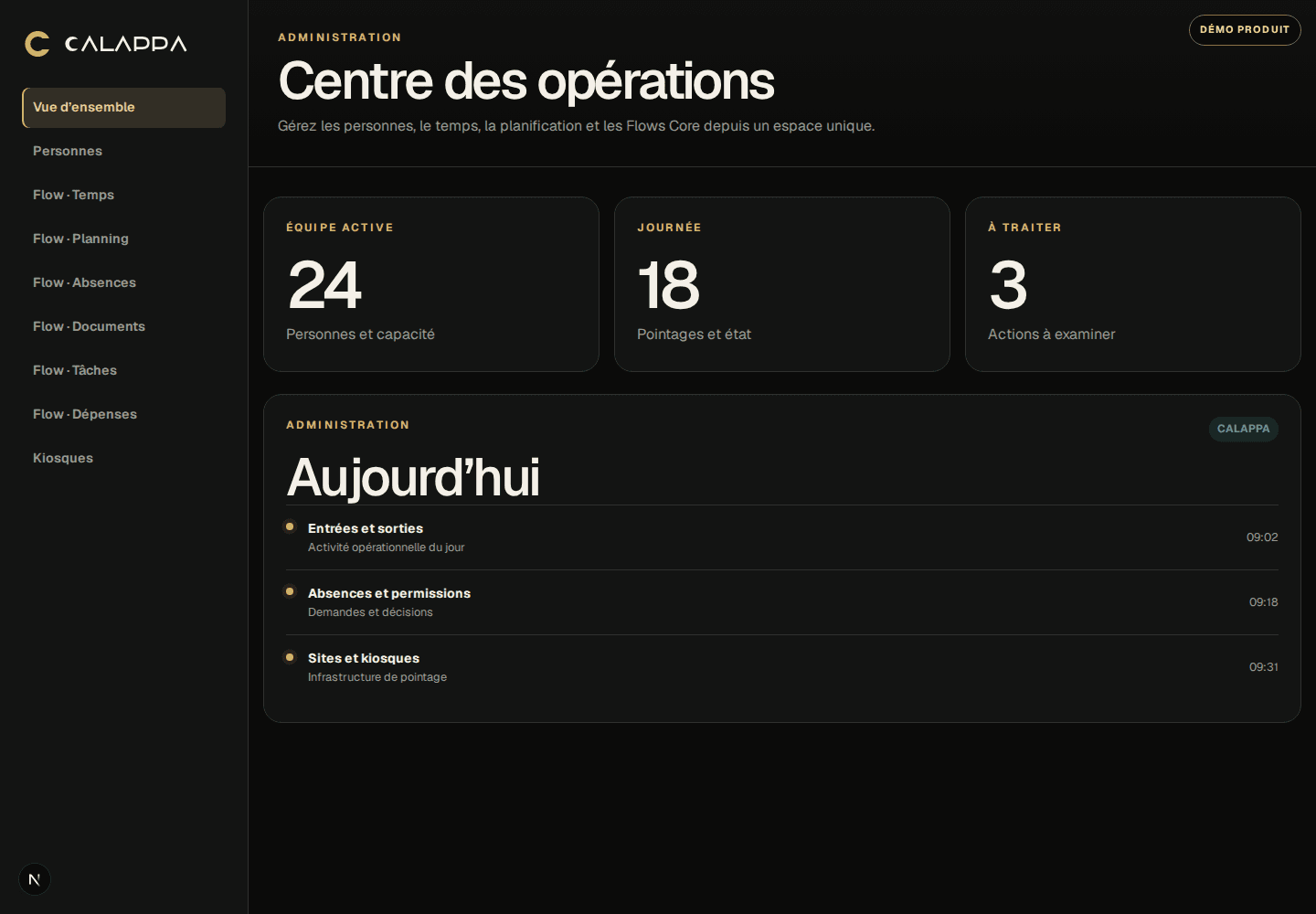Screen dimensions: 1316x914
Task: Go to the Kiosques section
Action: [x=124, y=459]
